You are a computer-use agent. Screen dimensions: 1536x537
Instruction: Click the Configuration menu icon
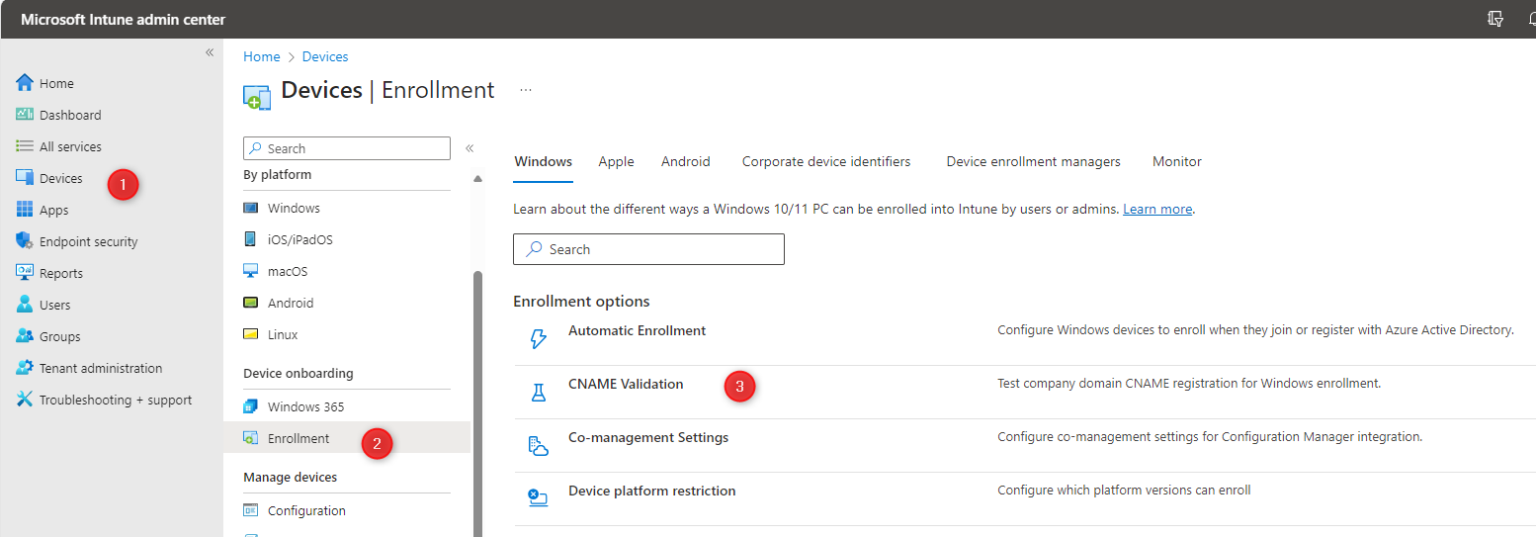point(251,510)
